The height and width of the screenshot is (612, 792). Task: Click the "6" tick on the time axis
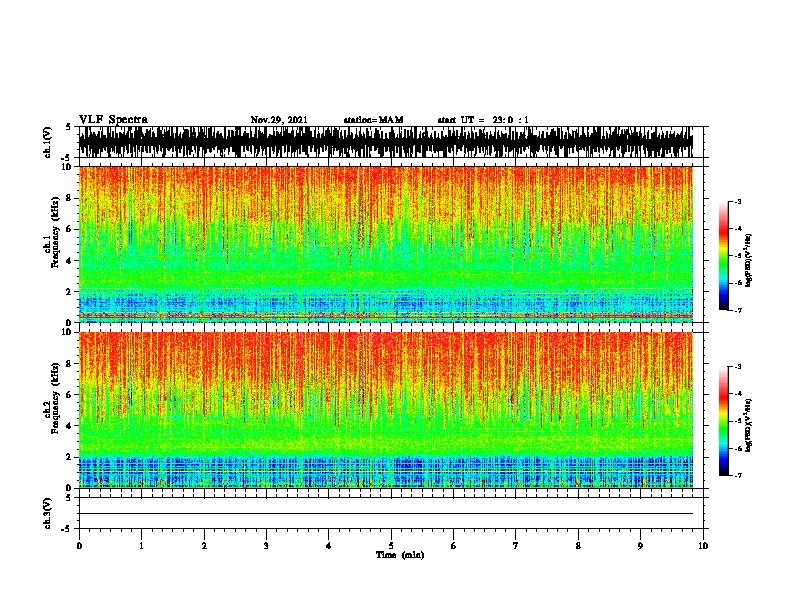454,546
